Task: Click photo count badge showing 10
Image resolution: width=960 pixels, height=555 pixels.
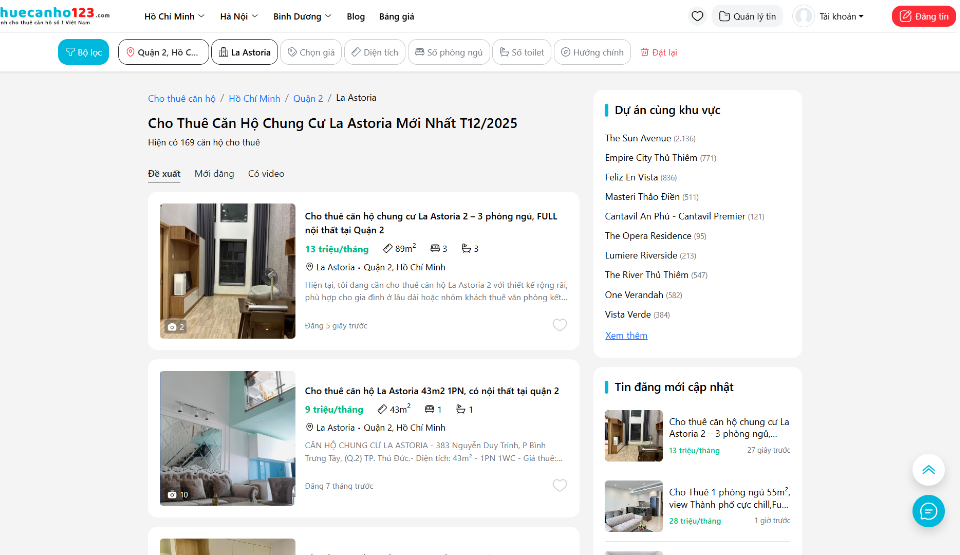Action: (178, 494)
